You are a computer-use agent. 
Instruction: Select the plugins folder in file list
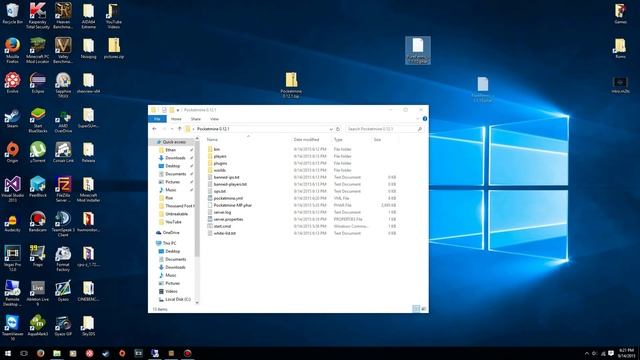click(220, 163)
